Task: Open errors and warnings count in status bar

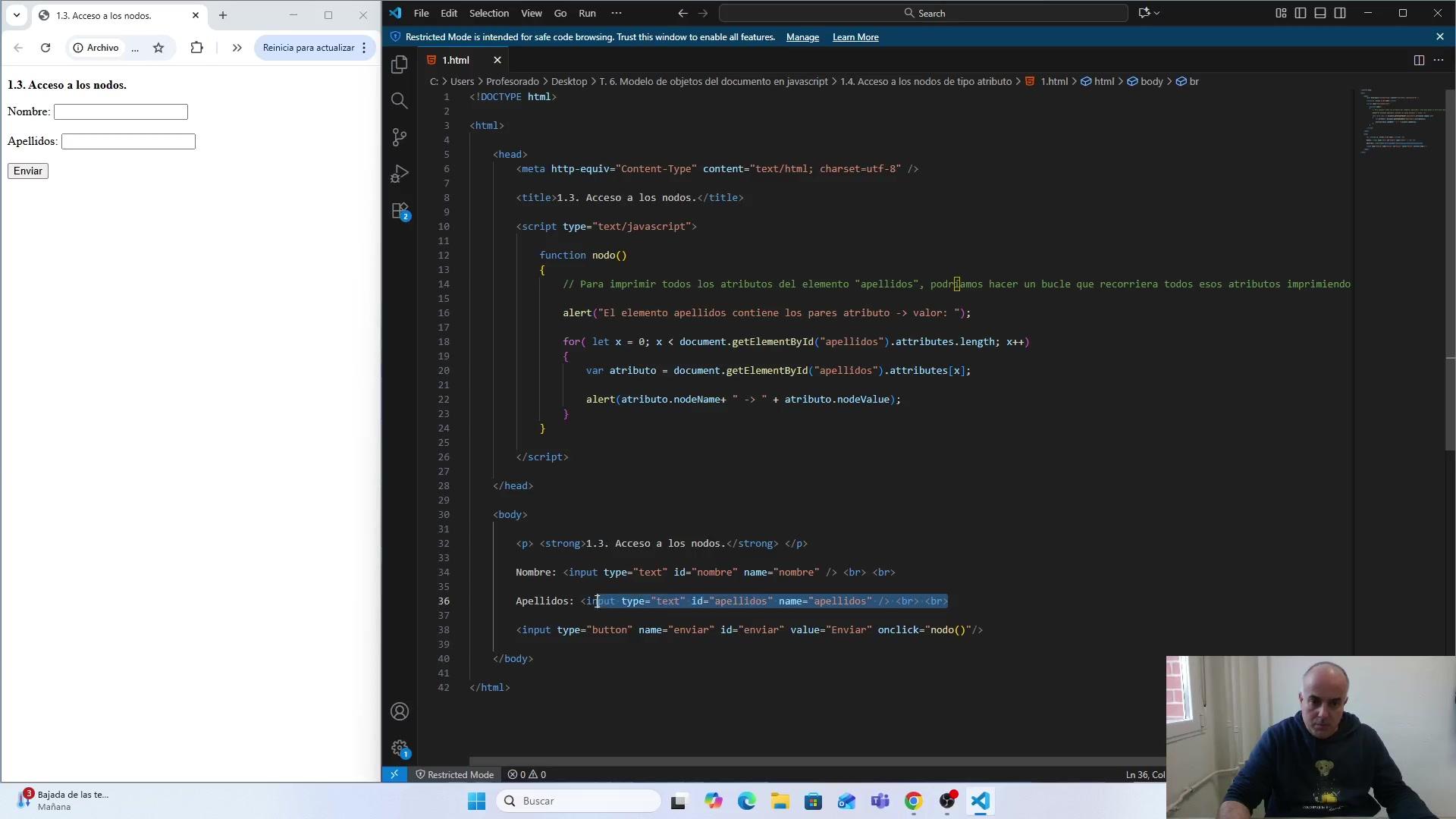Action: [x=527, y=774]
